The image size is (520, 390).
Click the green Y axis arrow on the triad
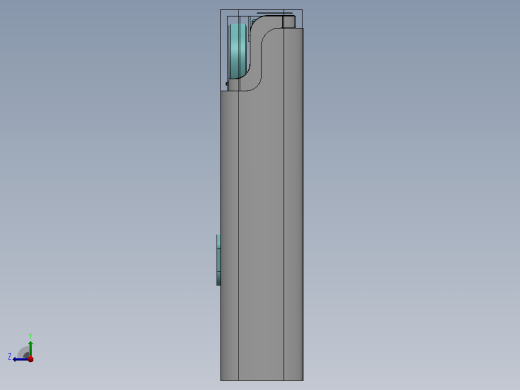tap(30, 348)
